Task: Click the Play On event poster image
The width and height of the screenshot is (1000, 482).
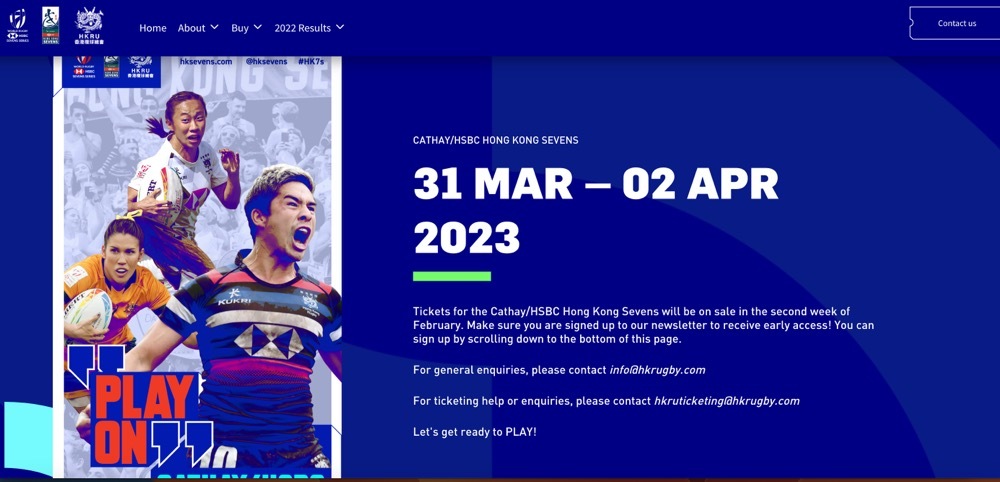Action: point(198,267)
